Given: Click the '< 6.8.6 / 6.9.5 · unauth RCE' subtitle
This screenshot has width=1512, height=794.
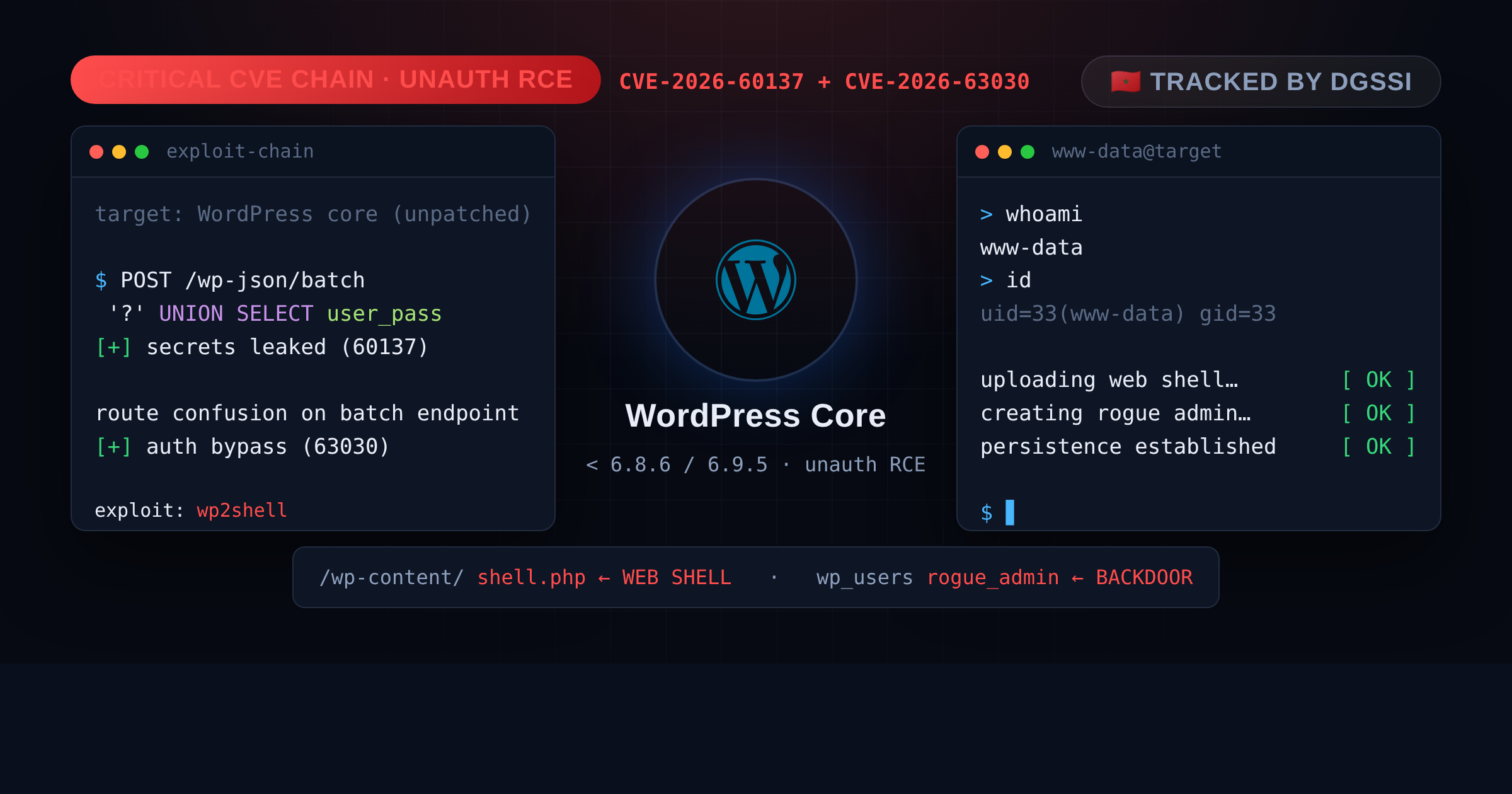Looking at the screenshot, I should (755, 465).
